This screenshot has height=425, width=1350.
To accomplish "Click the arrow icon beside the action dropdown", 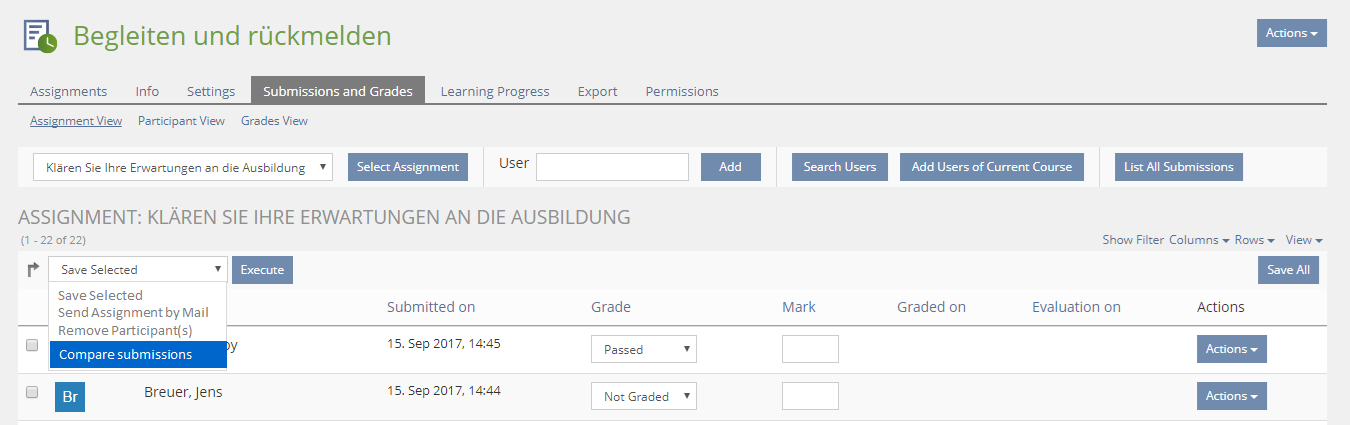I will click(33, 269).
